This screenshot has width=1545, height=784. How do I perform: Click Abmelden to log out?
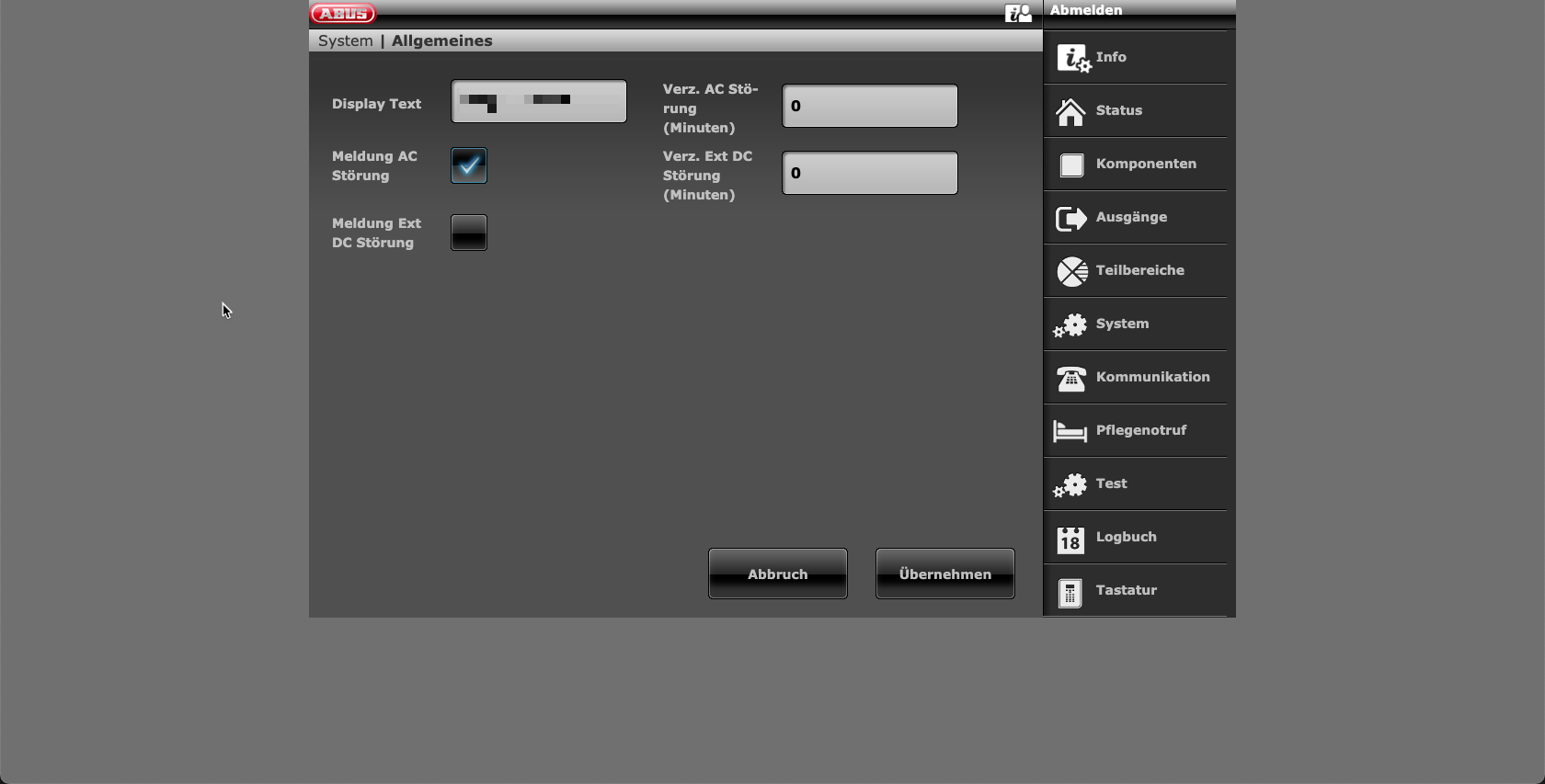[1086, 10]
